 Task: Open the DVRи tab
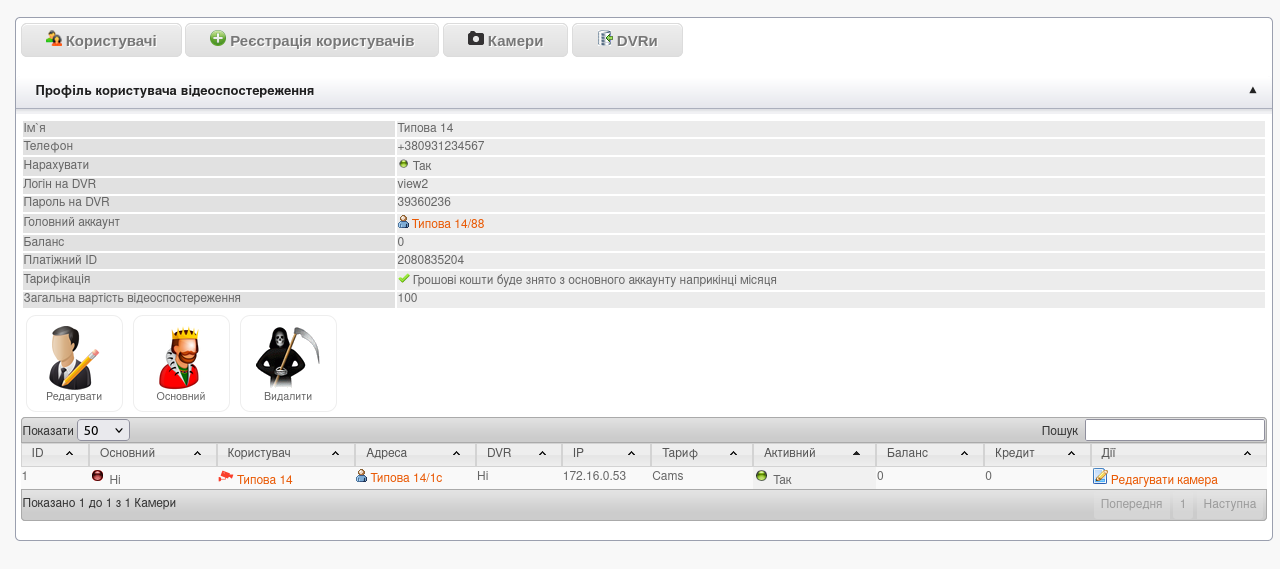pos(627,41)
